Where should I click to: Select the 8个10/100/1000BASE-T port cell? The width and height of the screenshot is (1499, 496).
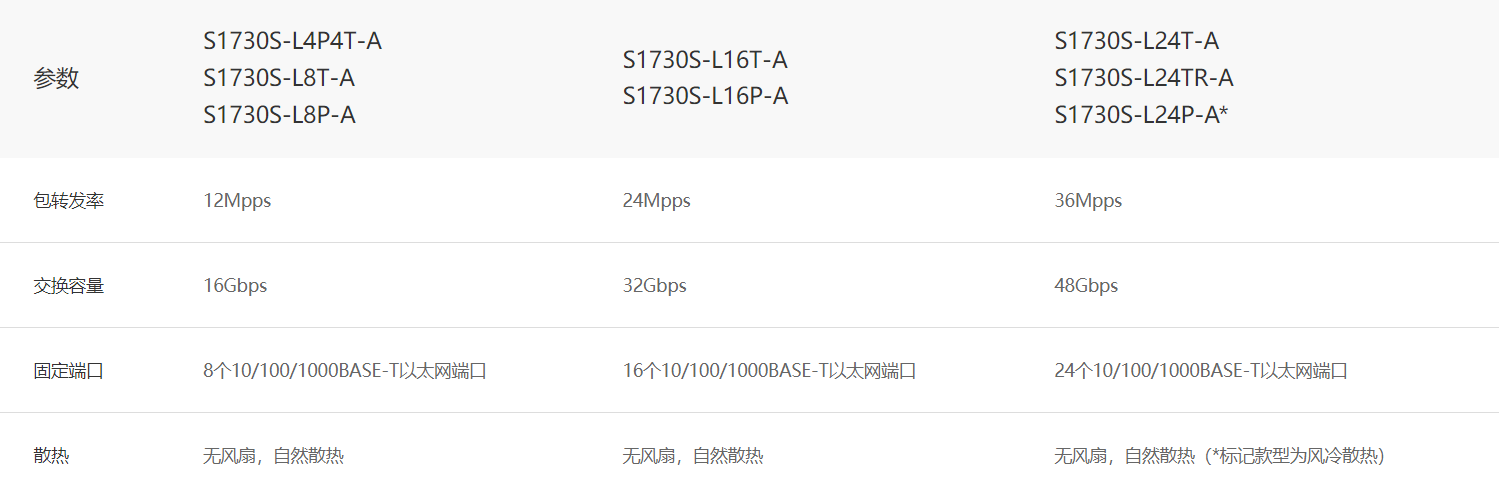345,371
